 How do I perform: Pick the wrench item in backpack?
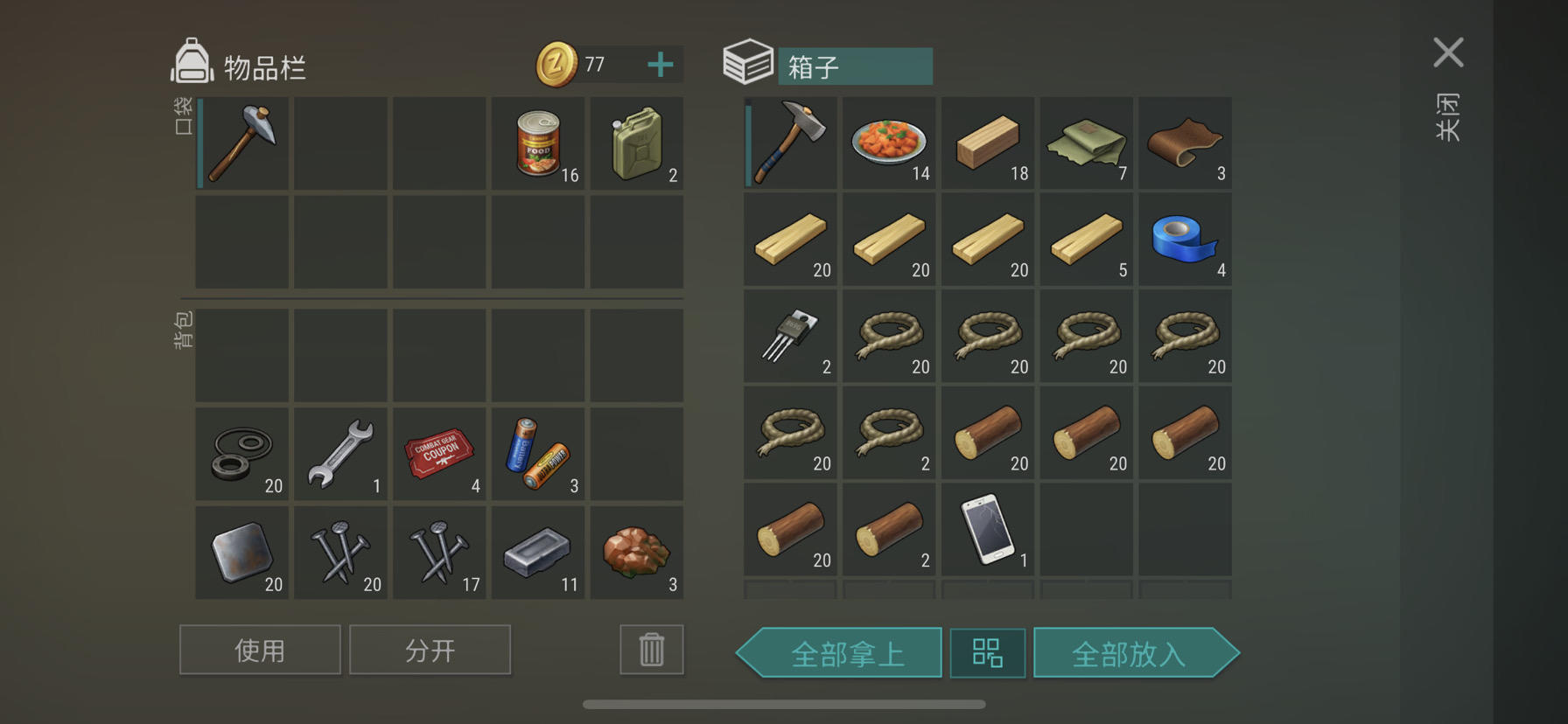[x=340, y=454]
